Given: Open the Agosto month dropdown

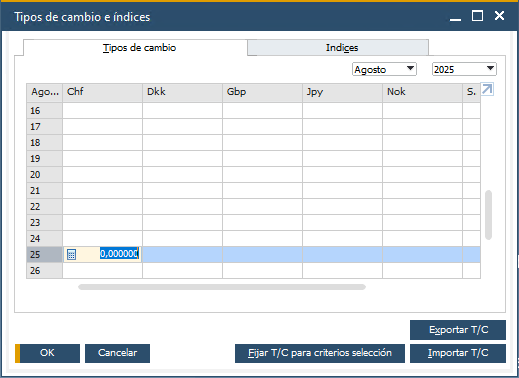Looking at the screenshot, I should [384, 69].
